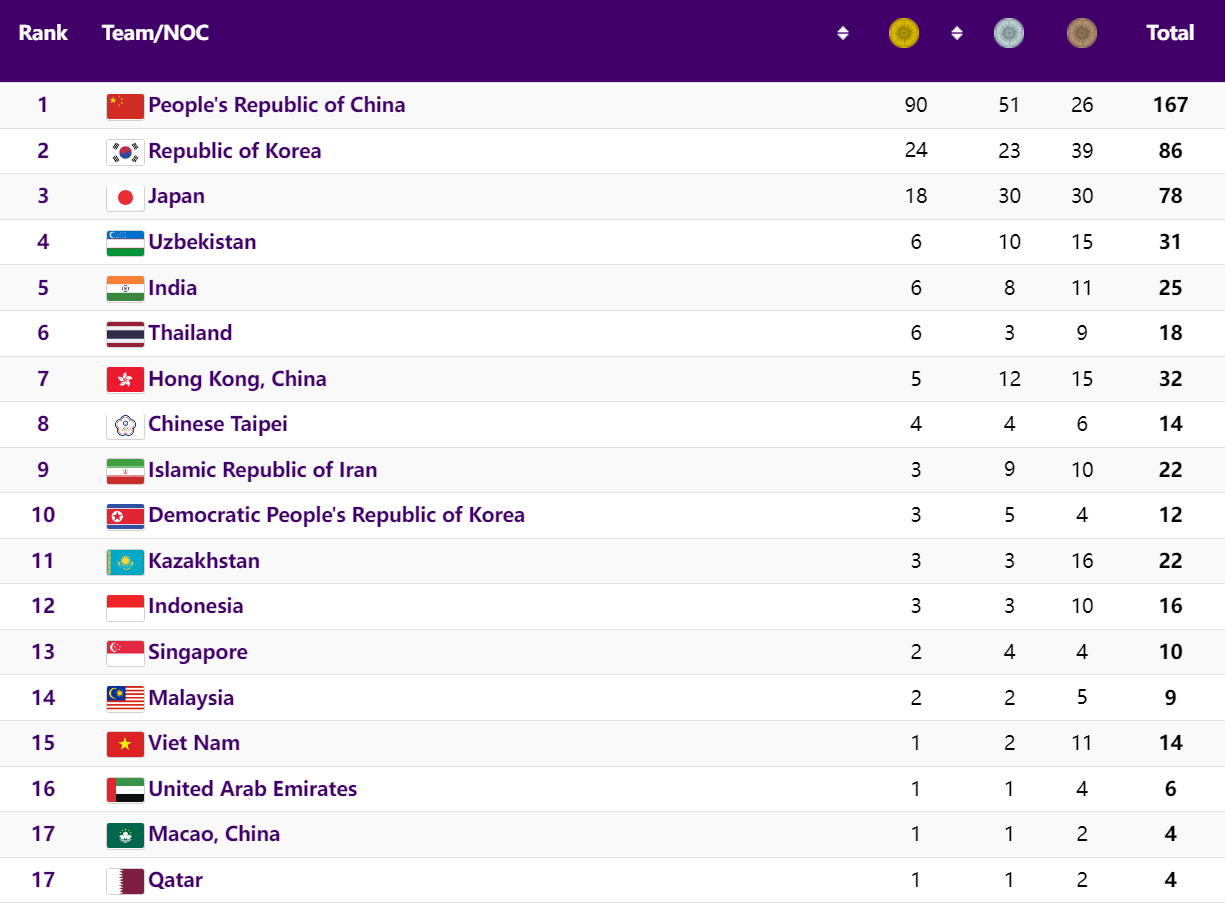Open Democratic People's Republic of Korea link
The width and height of the screenshot is (1225, 903).
point(337,515)
